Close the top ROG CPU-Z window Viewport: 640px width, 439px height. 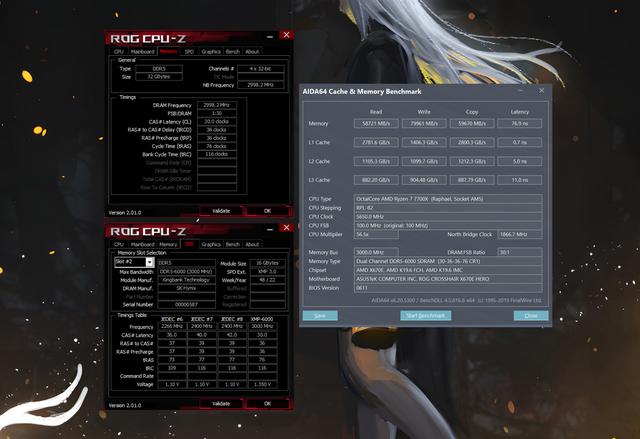coord(287,35)
